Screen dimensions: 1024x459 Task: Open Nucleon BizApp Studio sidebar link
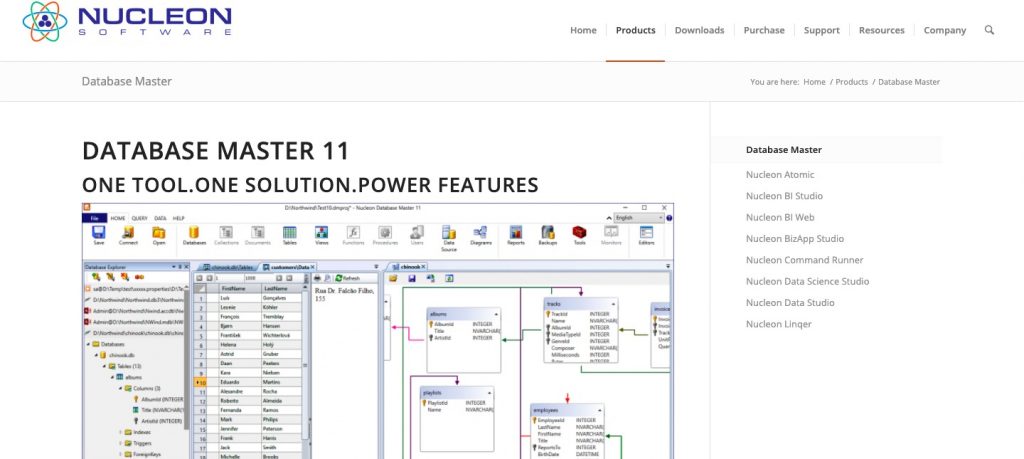[x=795, y=238]
